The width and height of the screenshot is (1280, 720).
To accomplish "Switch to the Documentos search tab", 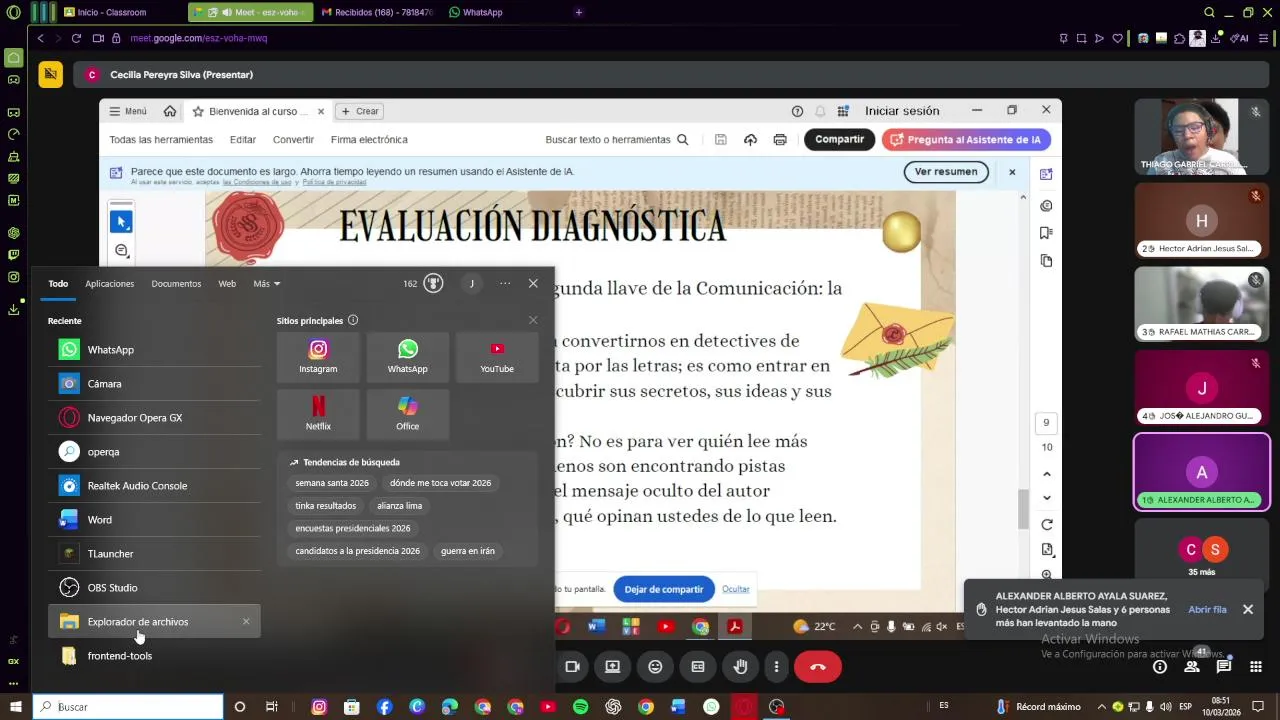I will [176, 284].
